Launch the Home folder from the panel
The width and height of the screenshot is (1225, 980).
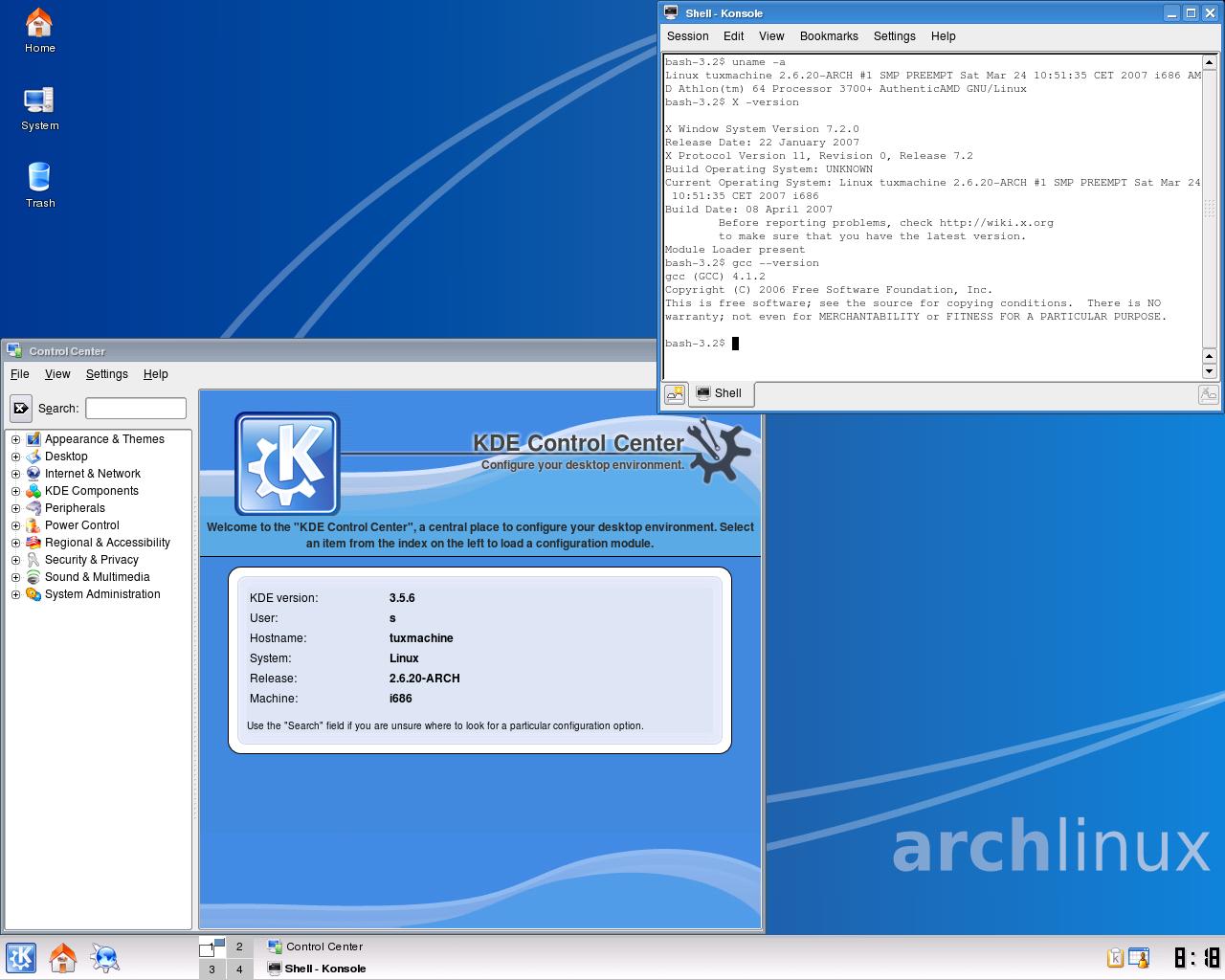pos(63,957)
